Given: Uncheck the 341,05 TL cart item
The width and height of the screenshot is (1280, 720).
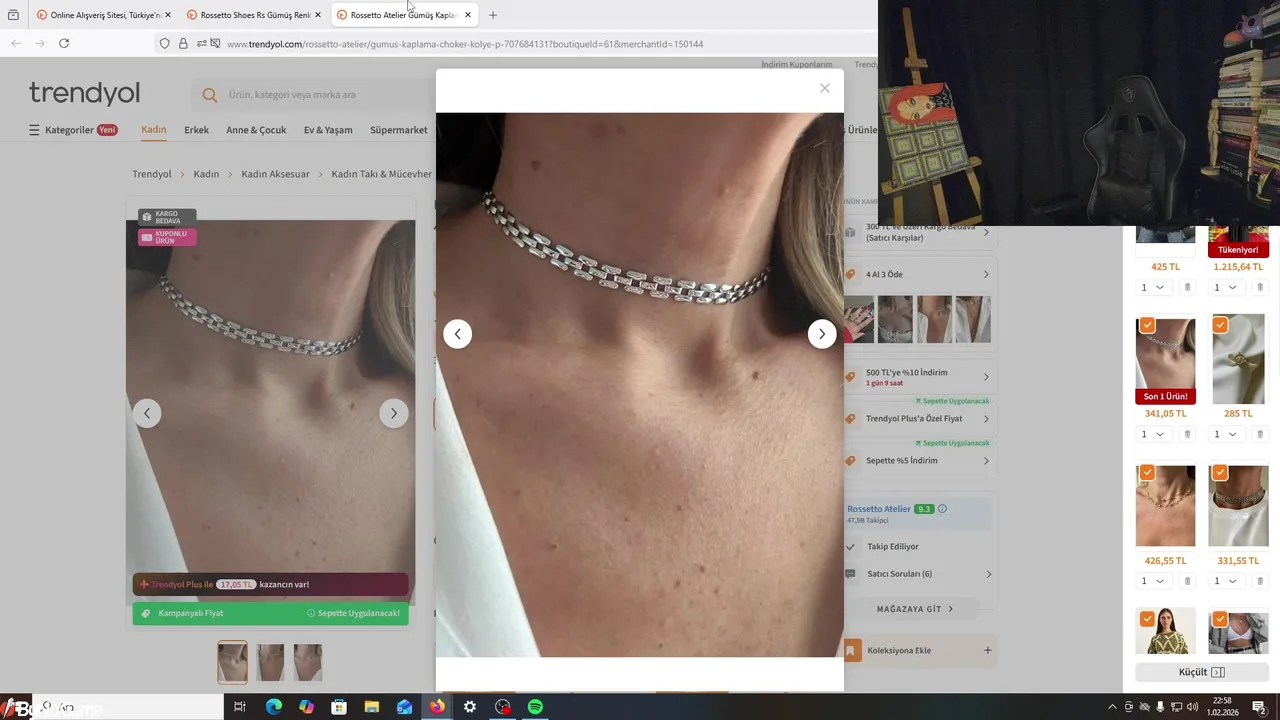Looking at the screenshot, I should click(1147, 325).
